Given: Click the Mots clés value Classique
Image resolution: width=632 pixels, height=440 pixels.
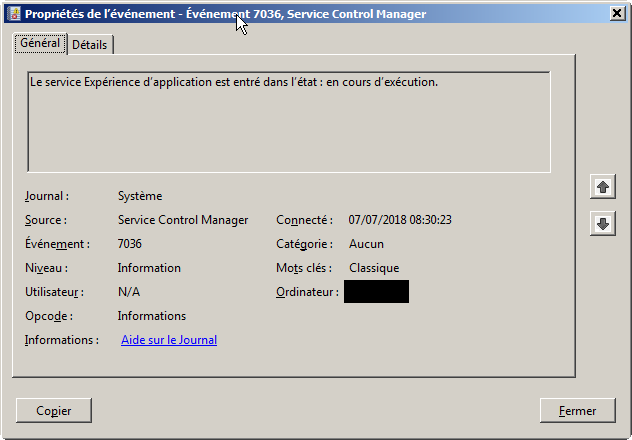Looking at the screenshot, I should tap(374, 268).
